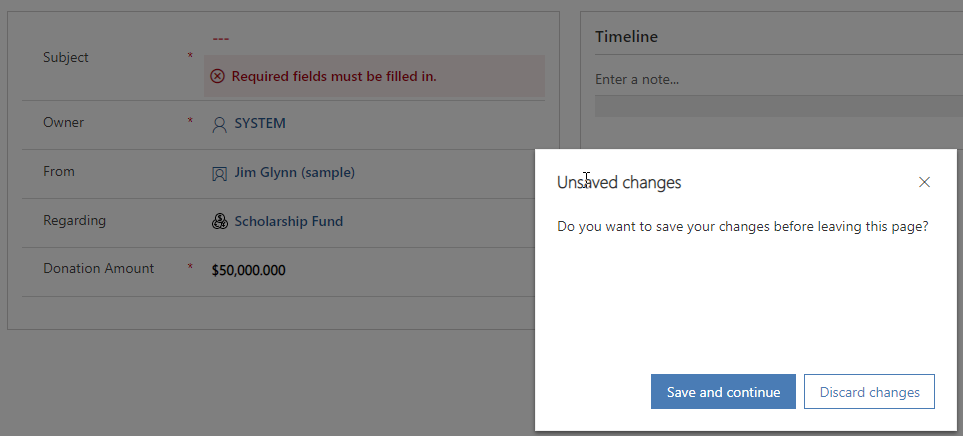The height and width of the screenshot is (436, 963).
Task: Open the Jim Glynn (sample) link
Action: (x=295, y=173)
